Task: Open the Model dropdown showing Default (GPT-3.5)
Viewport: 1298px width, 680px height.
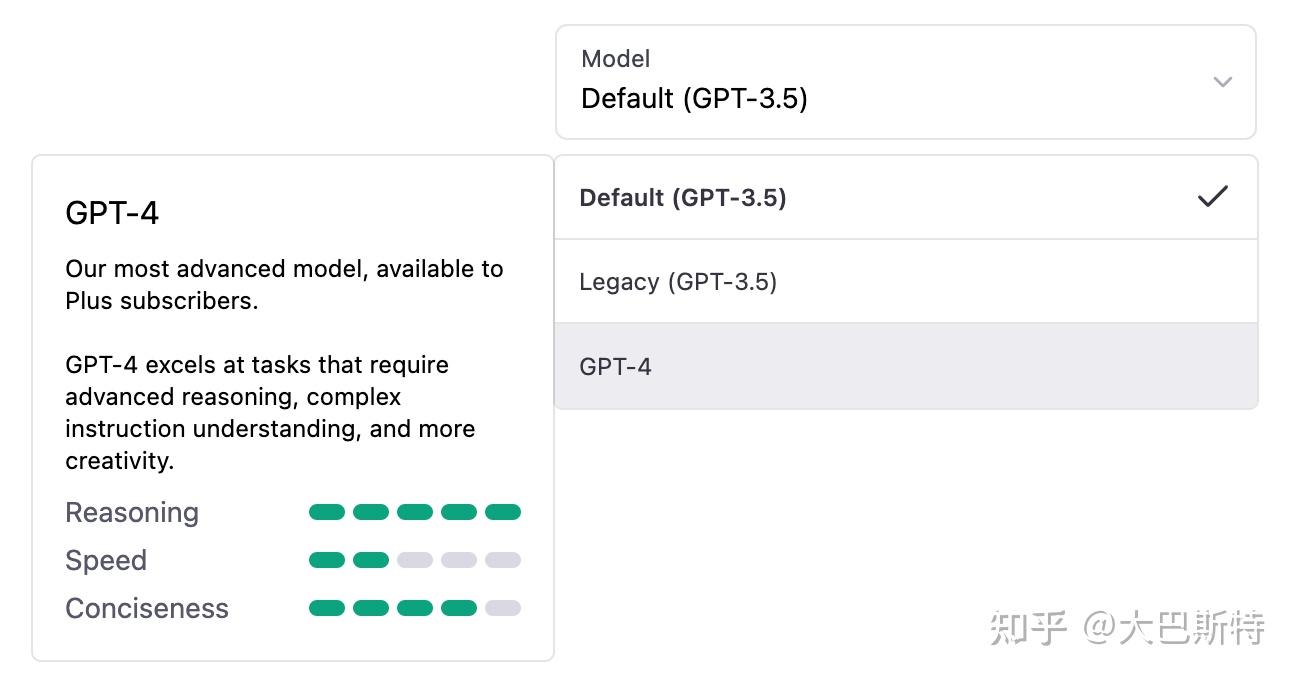Action: pos(905,82)
